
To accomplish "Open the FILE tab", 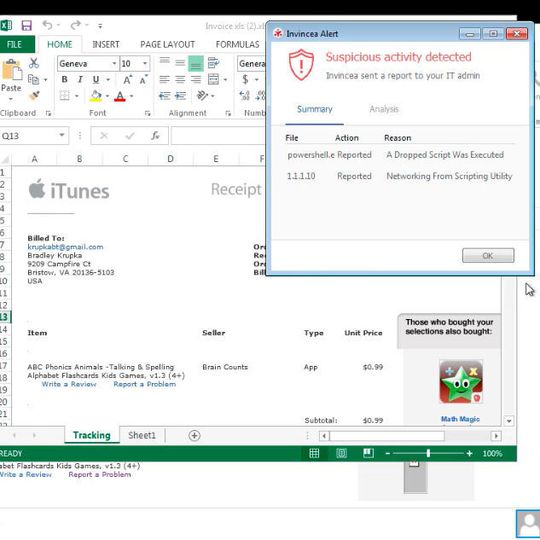I will point(14,44).
